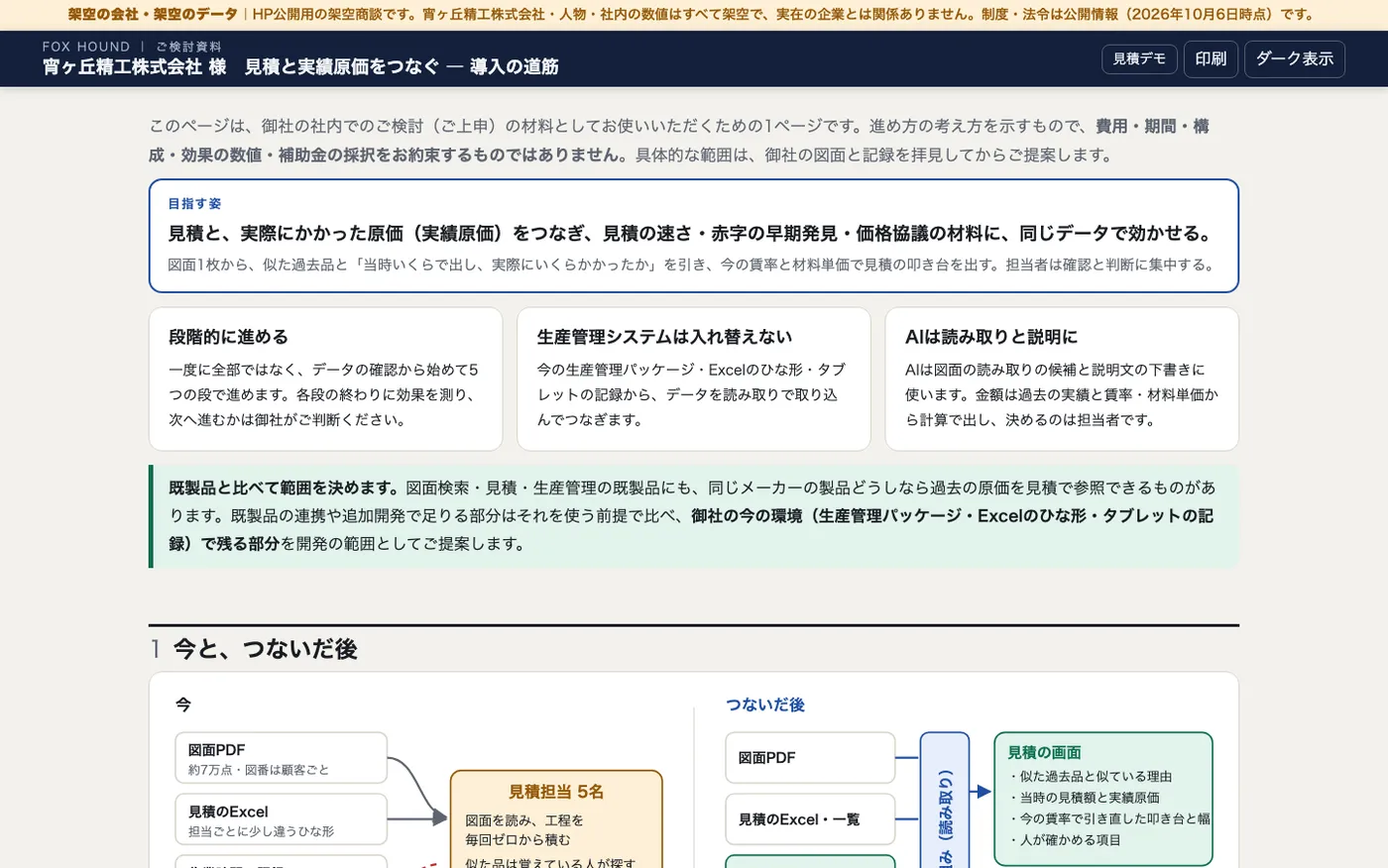
Task: Click the "見積のExcel・一覧" box
Action: (810, 819)
